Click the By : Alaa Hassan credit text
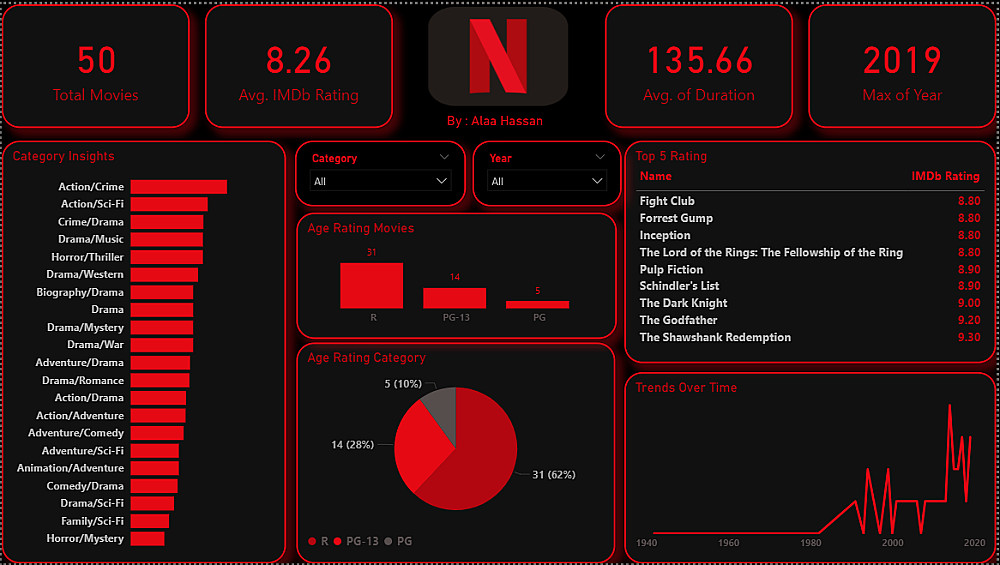This screenshot has height=565, width=1000. point(495,121)
